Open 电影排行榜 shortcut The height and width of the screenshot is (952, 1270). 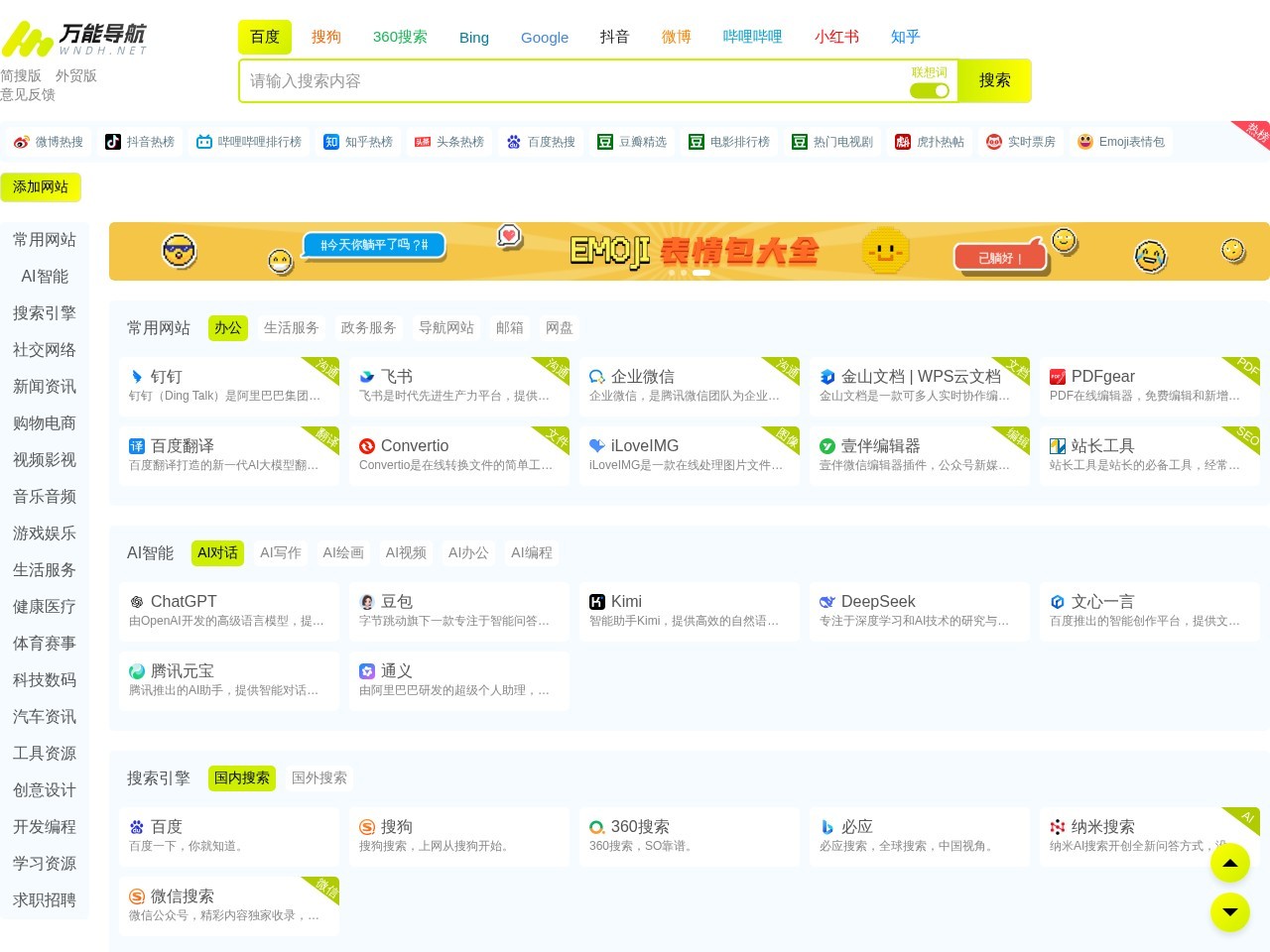click(x=729, y=142)
